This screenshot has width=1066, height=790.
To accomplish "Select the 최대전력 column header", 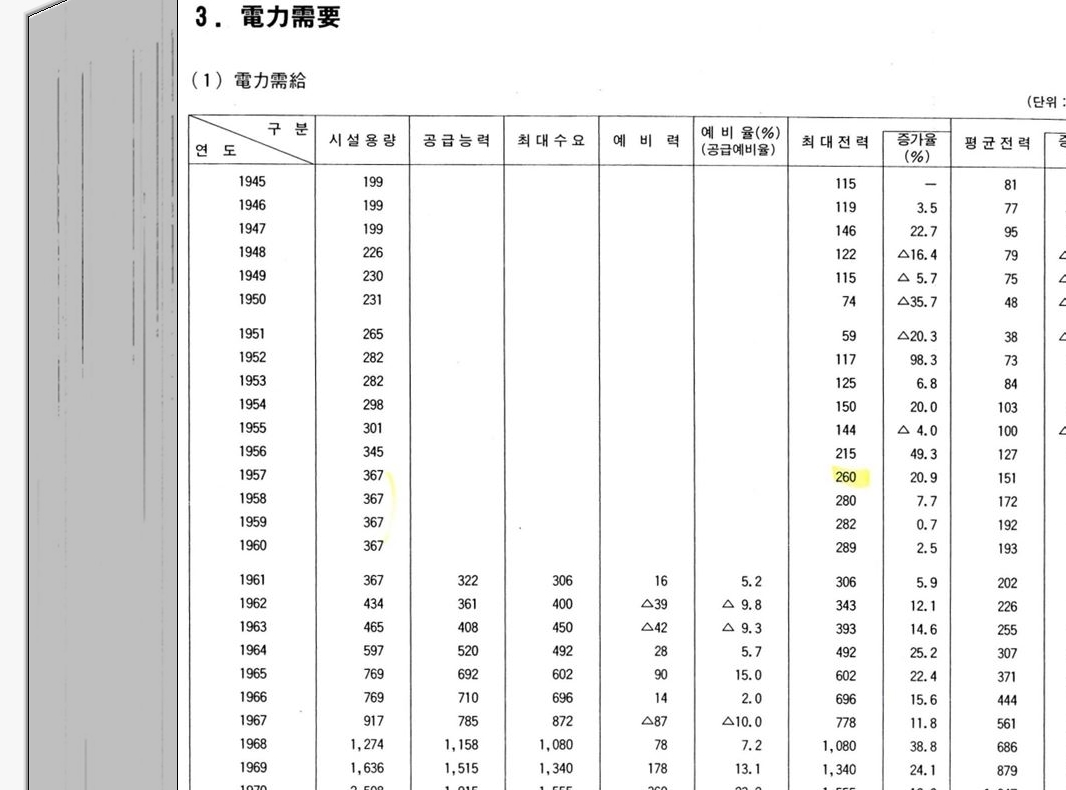I will [x=835, y=143].
